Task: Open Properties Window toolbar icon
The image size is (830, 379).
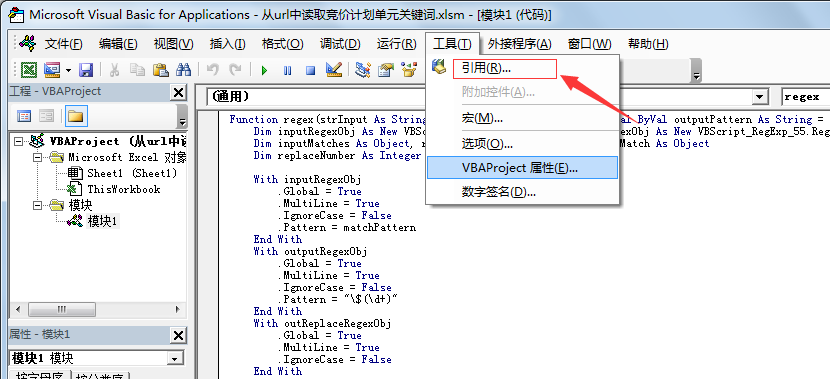Action: pos(386,70)
